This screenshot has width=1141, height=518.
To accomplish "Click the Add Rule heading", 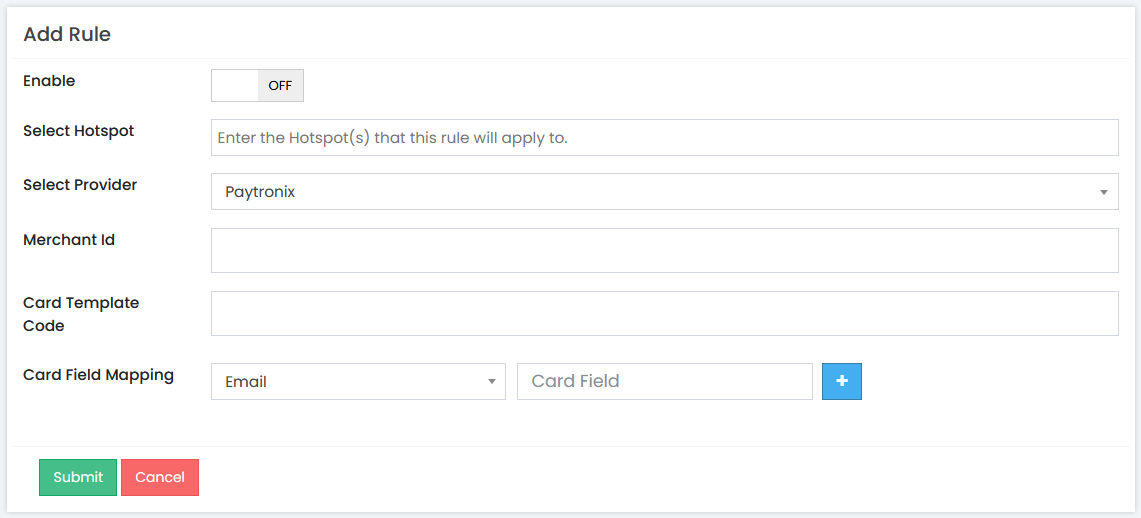I will (x=67, y=34).
